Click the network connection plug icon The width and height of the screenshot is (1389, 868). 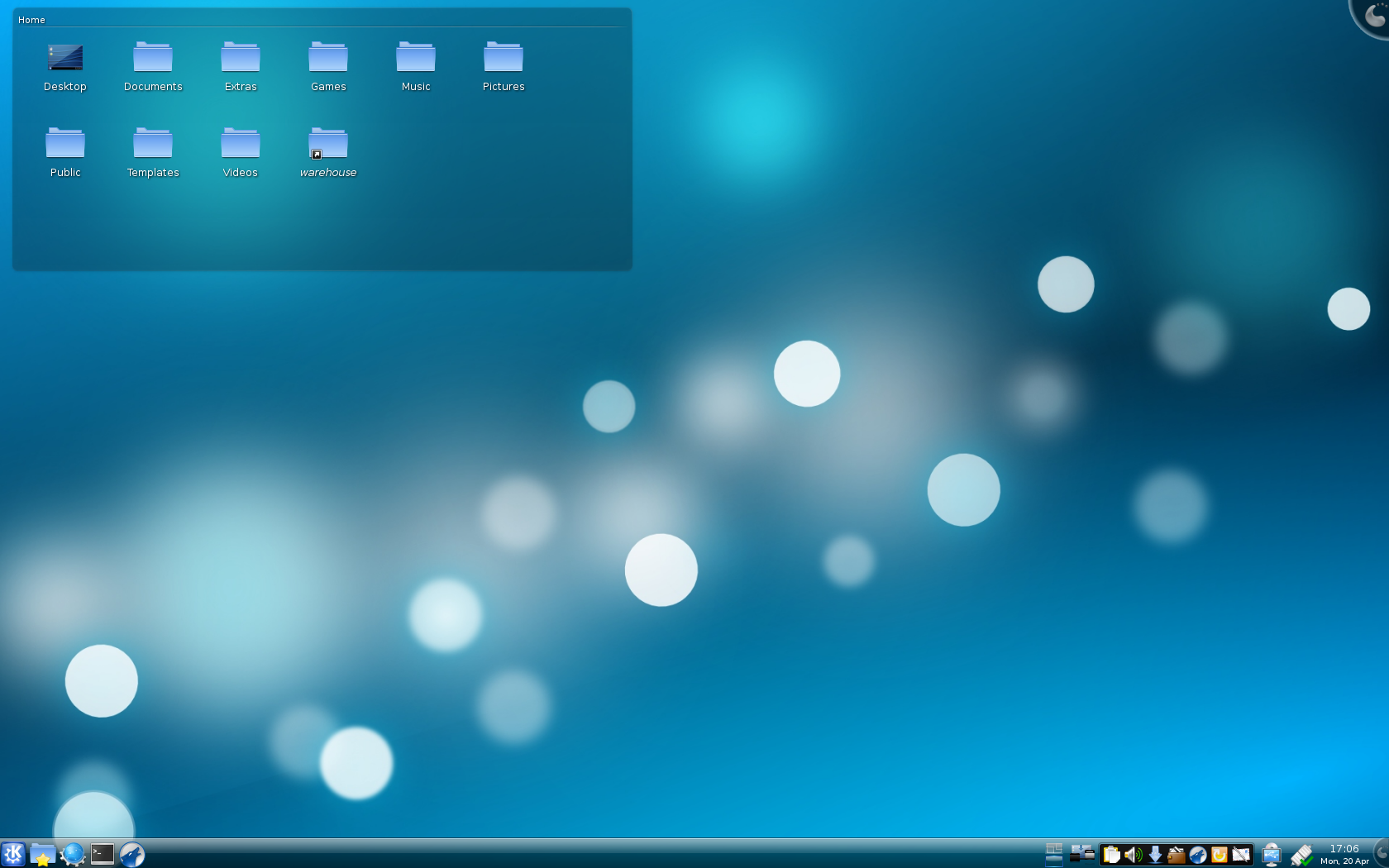[x=1301, y=855]
